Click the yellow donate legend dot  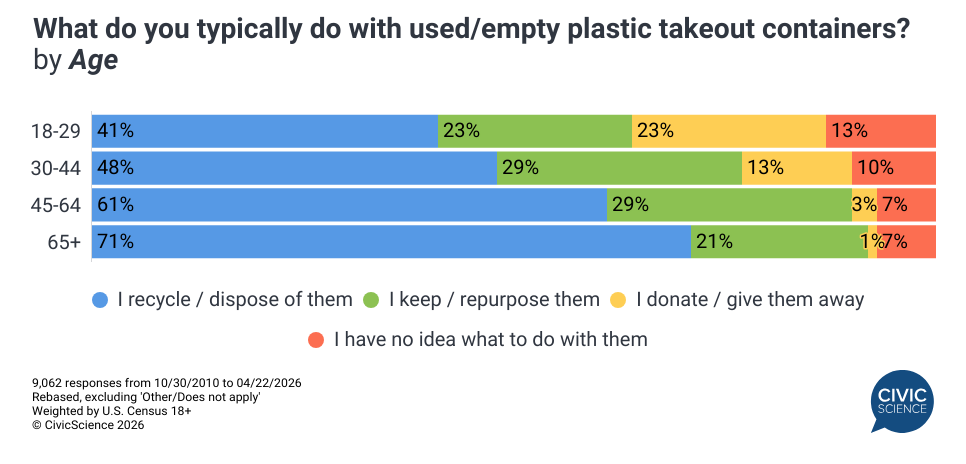618,299
